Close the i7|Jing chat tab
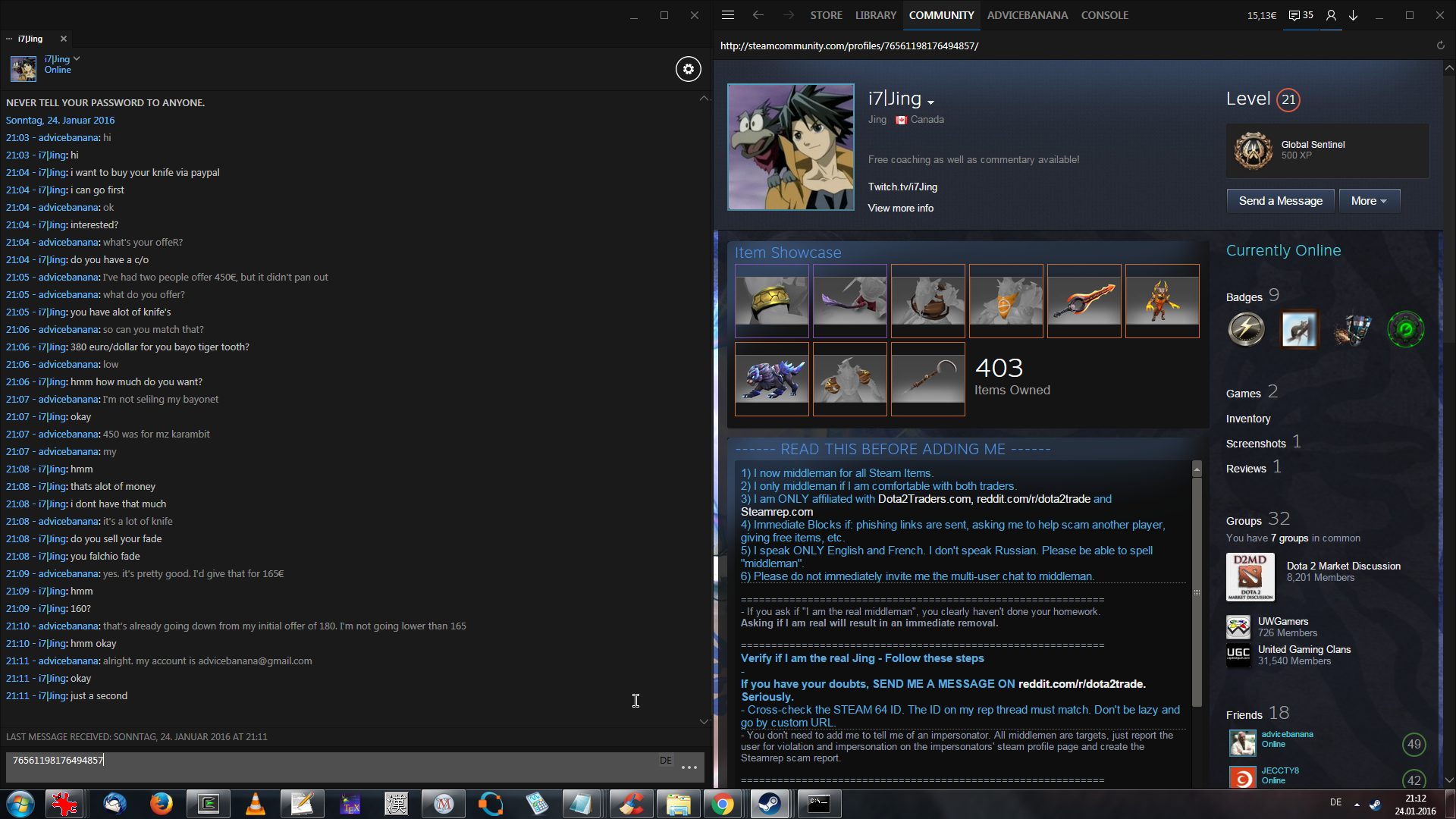 coord(64,39)
